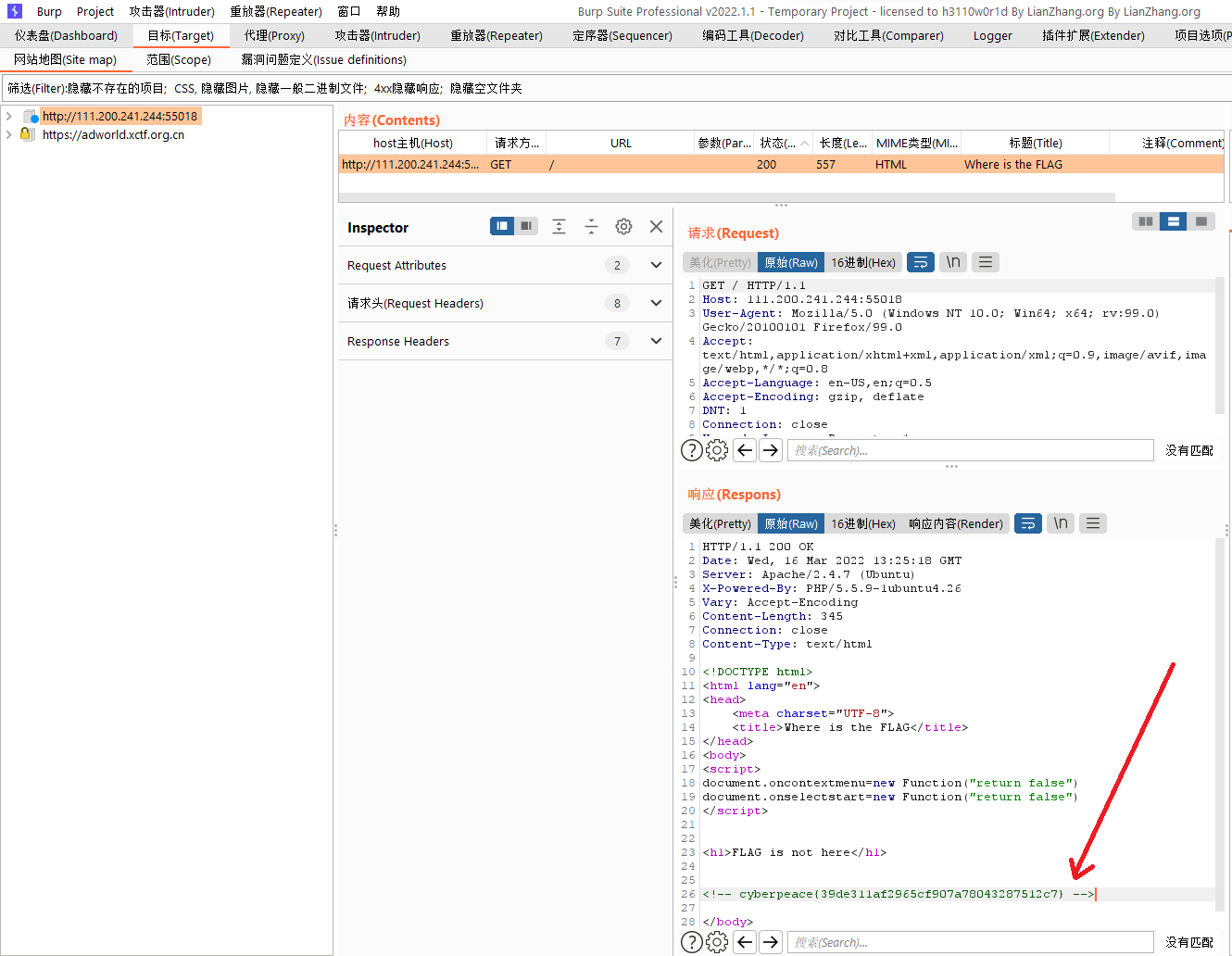This screenshot has height=956, width=1232.
Task: Click the request search field
Action: tap(971, 450)
